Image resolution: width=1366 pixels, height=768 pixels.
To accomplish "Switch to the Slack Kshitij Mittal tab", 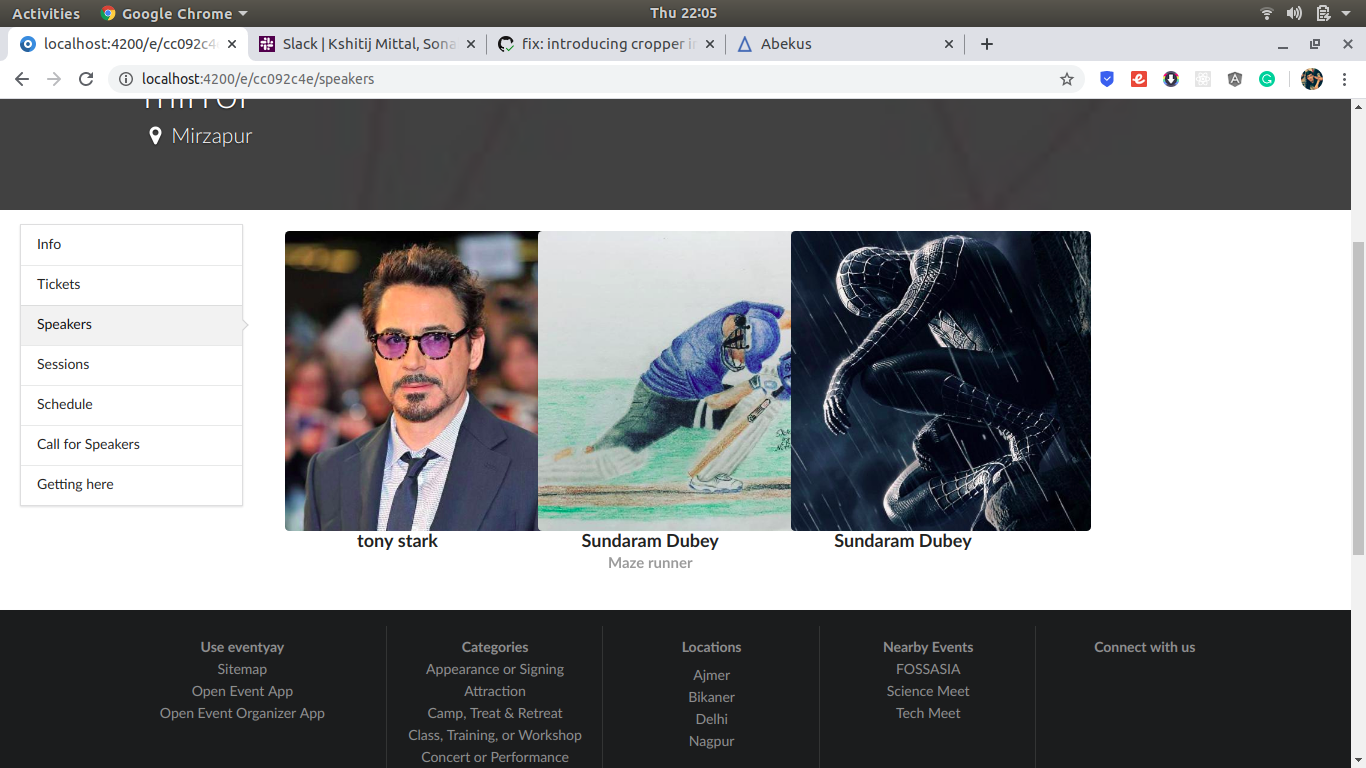I will (x=367, y=44).
